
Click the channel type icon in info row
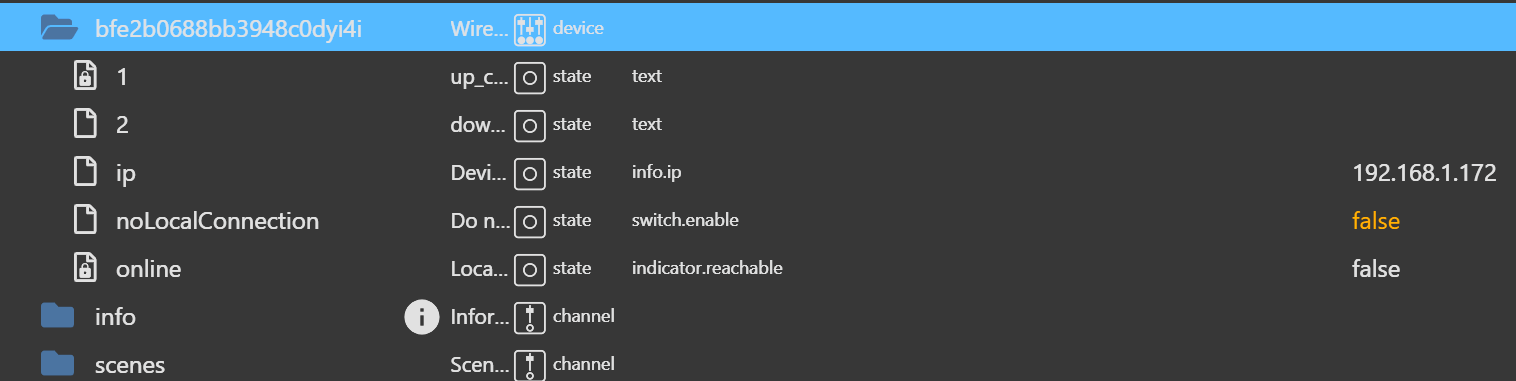(530, 317)
